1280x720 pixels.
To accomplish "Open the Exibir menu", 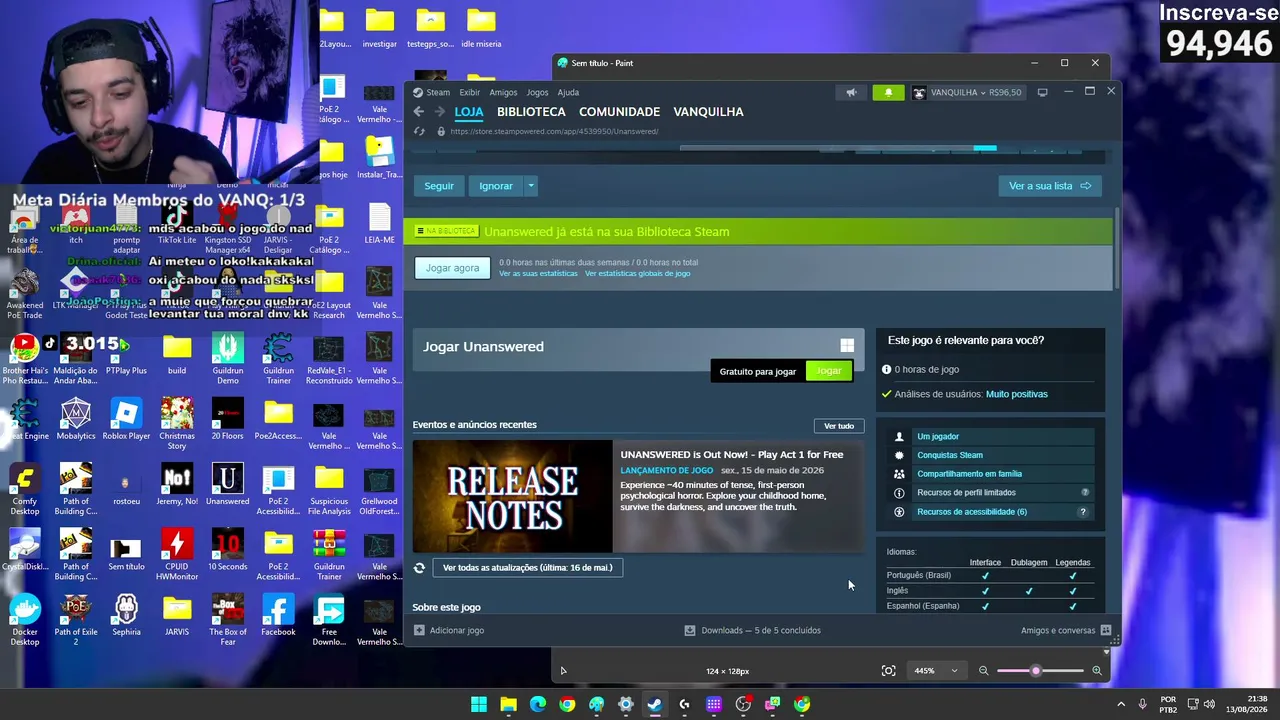I will [x=470, y=93].
